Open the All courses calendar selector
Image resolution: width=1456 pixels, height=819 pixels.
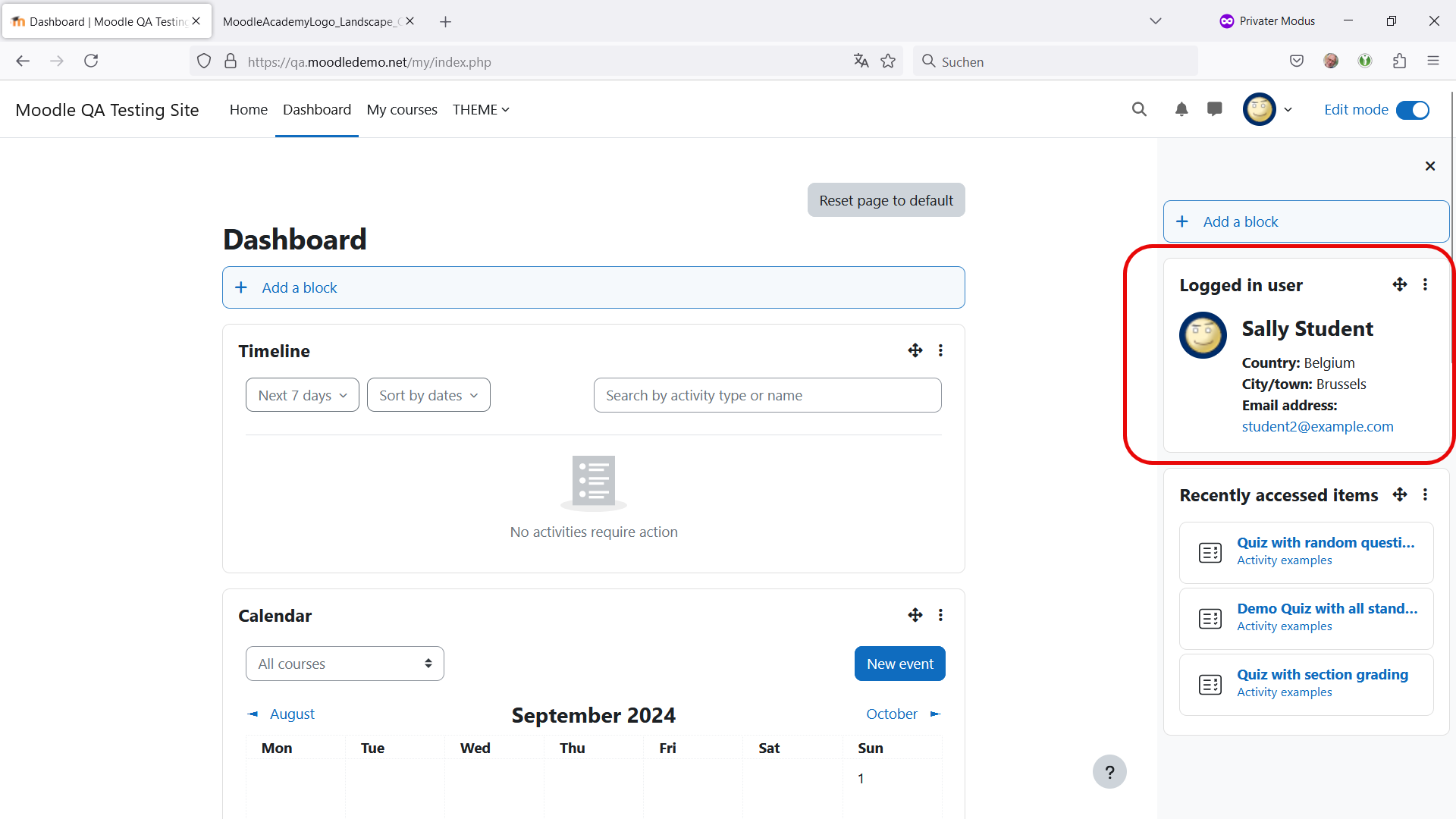(x=345, y=664)
